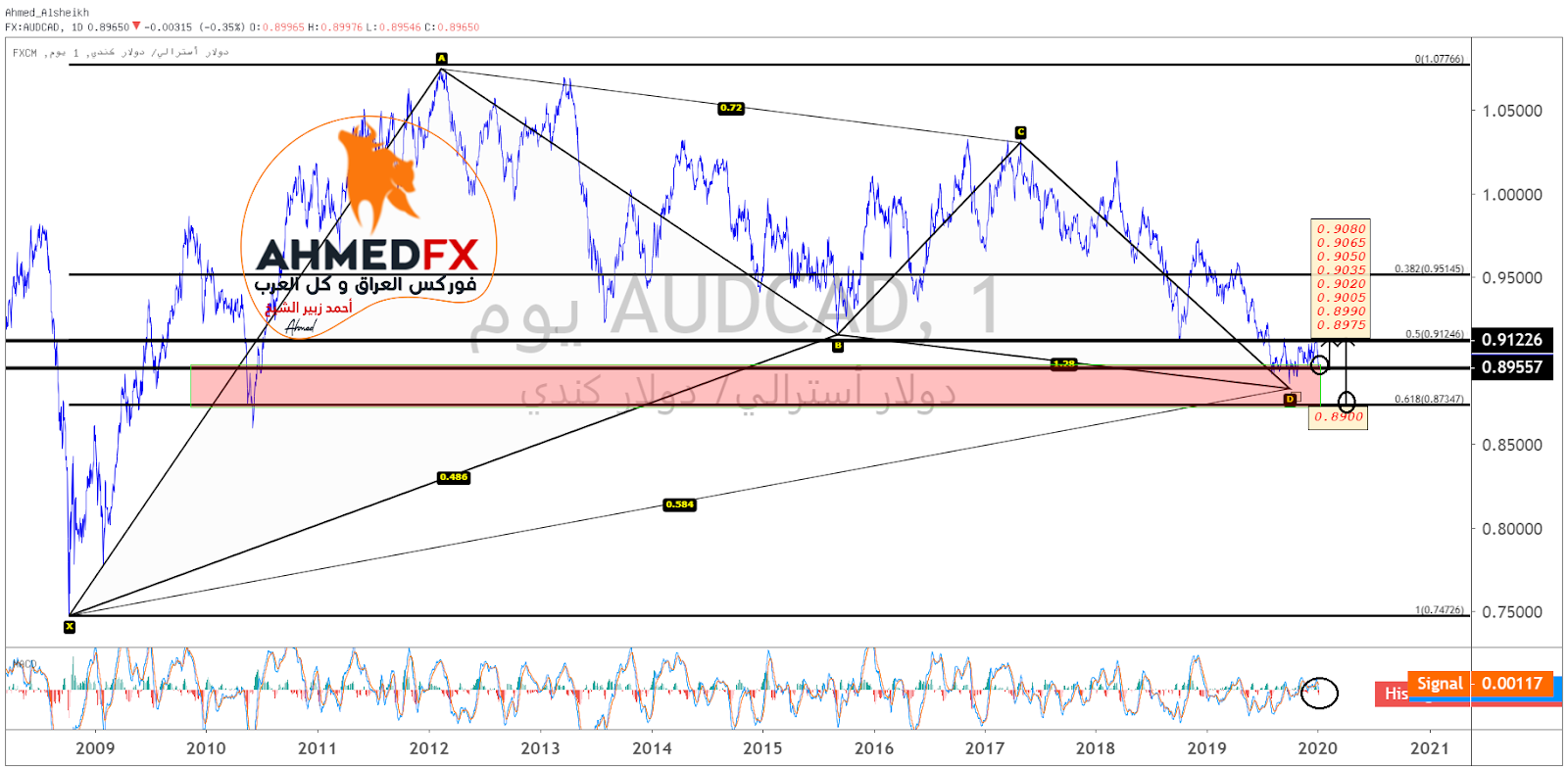Click Fibonacci level 0.382(0.95145) label
The width and height of the screenshot is (1568, 767).
point(1429,268)
